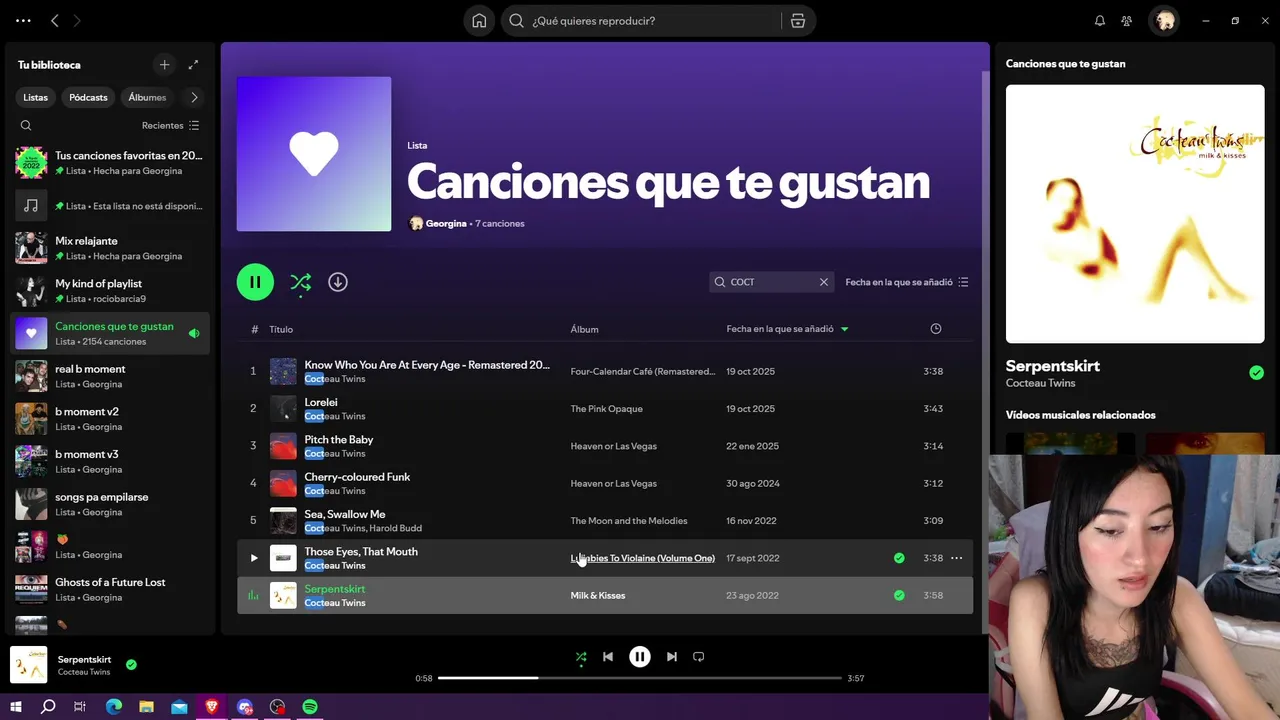The height and width of the screenshot is (720, 1280).
Task: Toggle liked checkmark on Those Eyes, That Mouth
Action: (x=899, y=558)
